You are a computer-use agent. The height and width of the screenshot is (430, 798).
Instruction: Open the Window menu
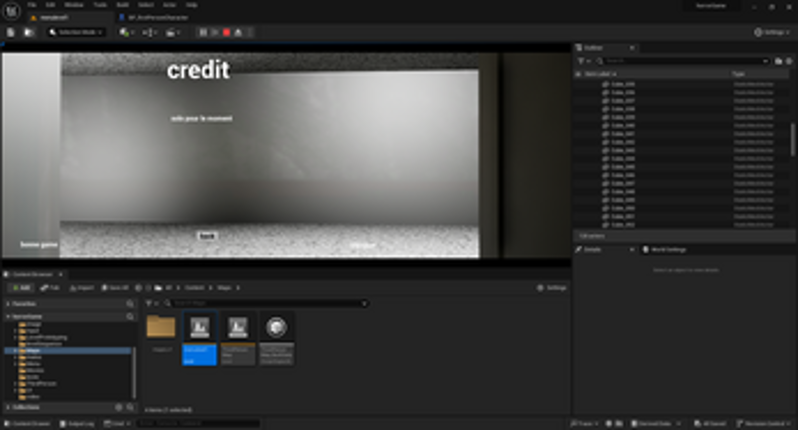pyautogui.click(x=74, y=5)
